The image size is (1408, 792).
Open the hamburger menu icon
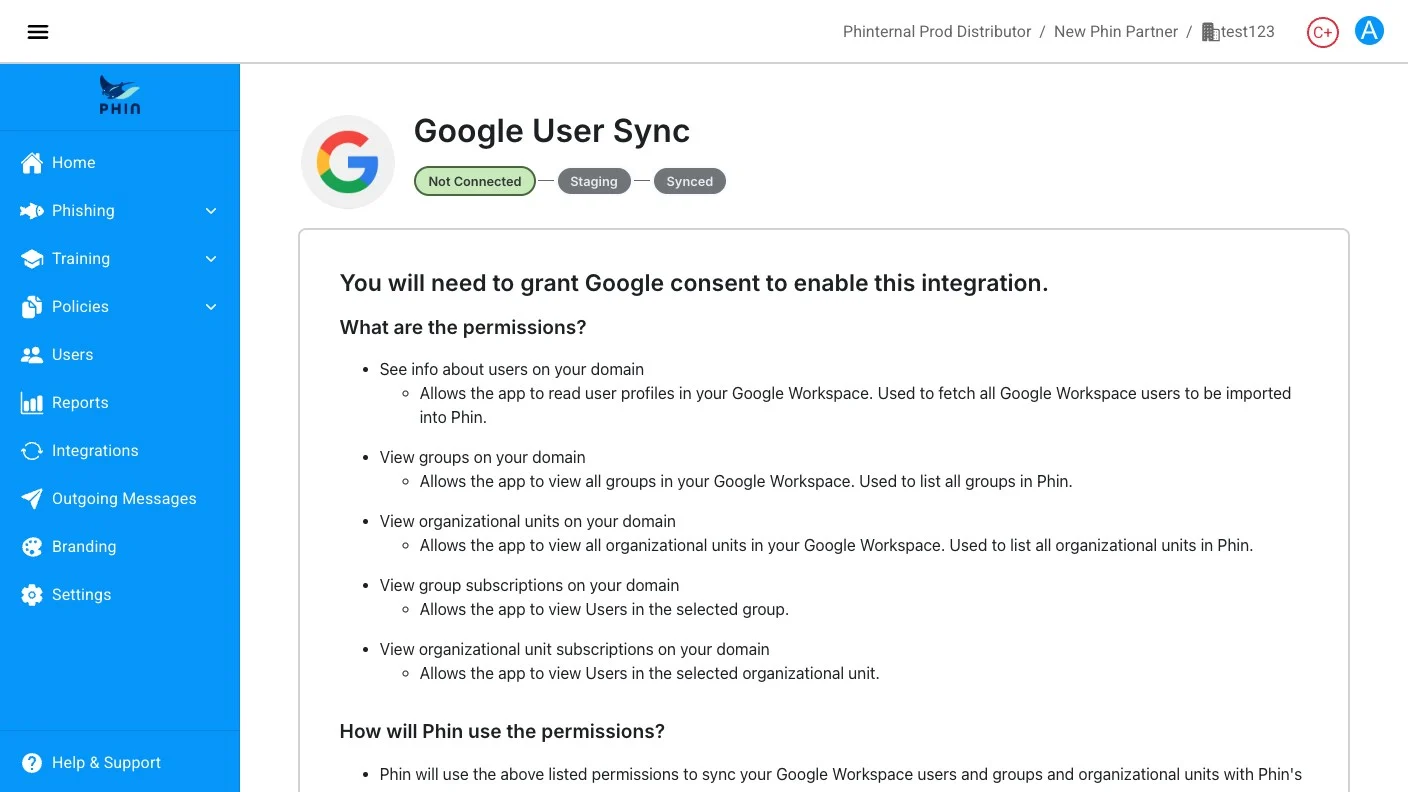click(x=38, y=32)
